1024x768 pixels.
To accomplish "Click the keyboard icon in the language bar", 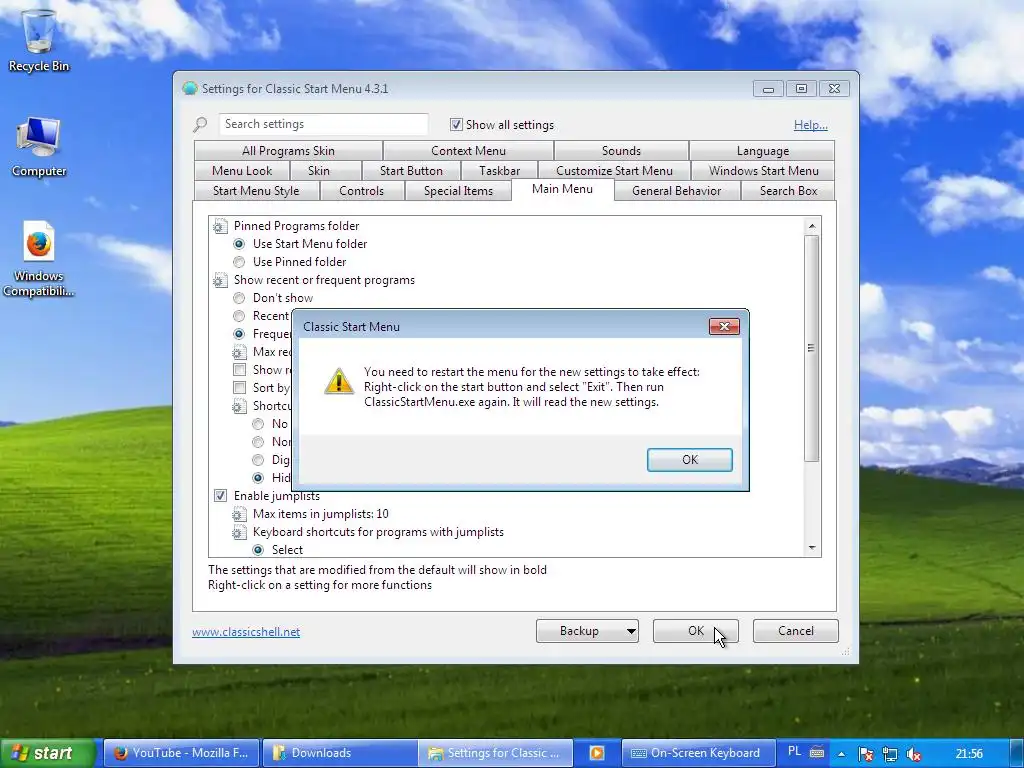I will click(x=817, y=752).
